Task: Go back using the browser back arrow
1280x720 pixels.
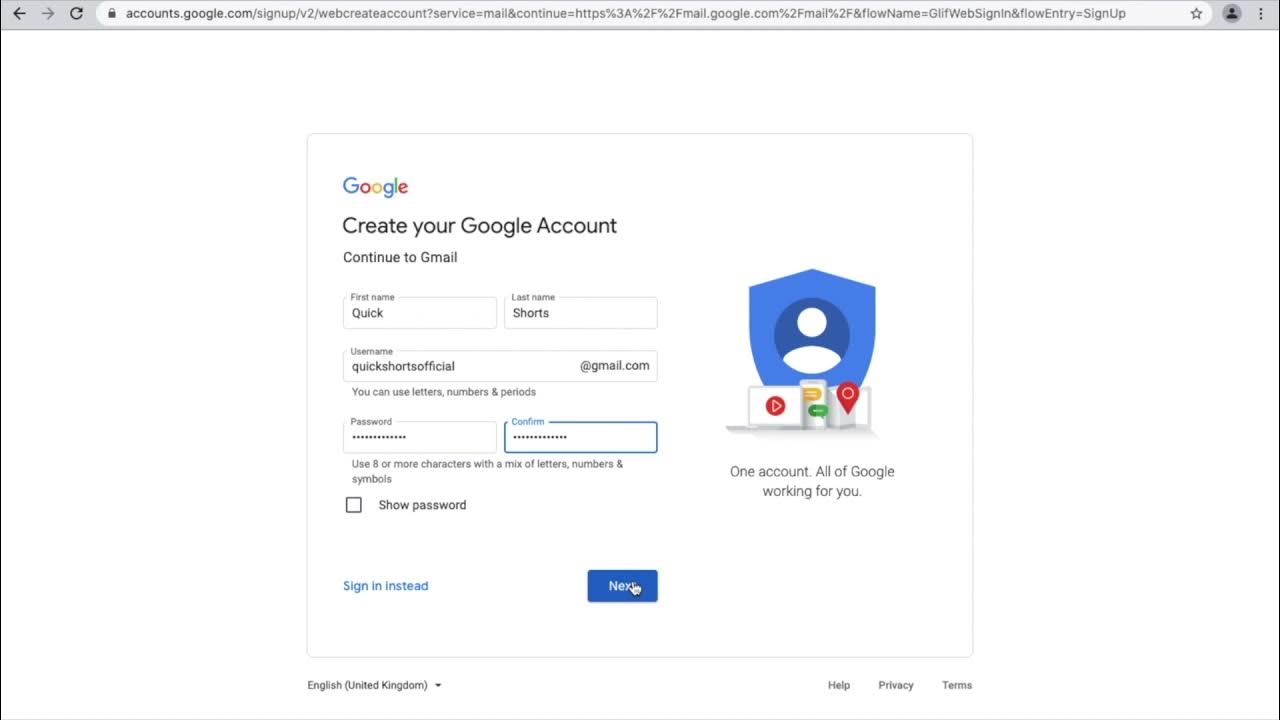Action: coord(19,14)
